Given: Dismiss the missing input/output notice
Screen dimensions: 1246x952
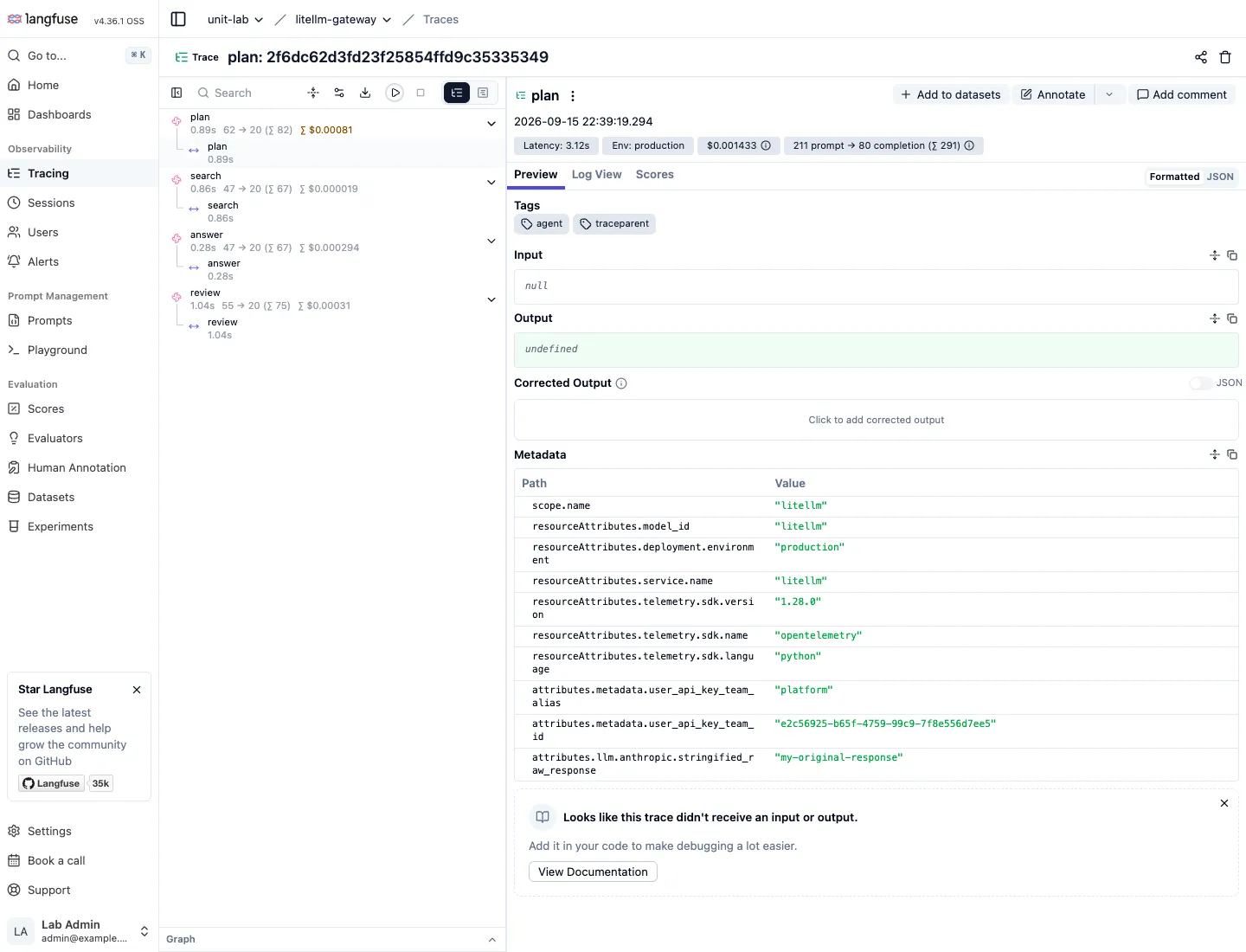Looking at the screenshot, I should pyautogui.click(x=1224, y=803).
